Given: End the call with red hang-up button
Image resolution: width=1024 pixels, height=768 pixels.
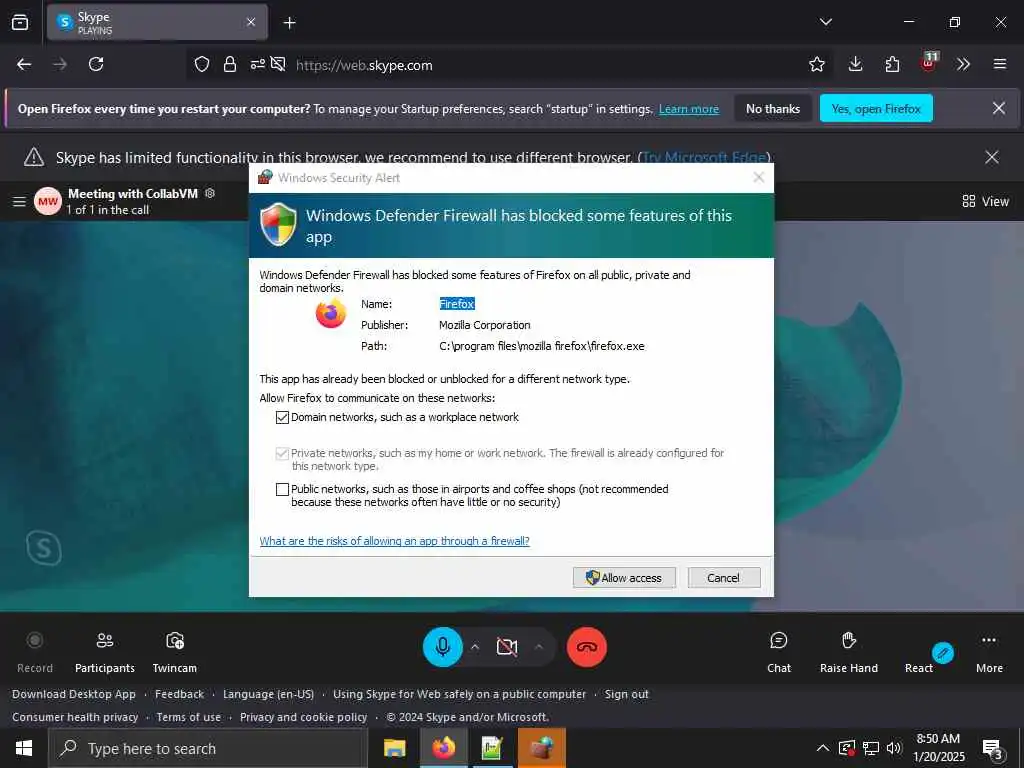Looking at the screenshot, I should click(x=586, y=647).
